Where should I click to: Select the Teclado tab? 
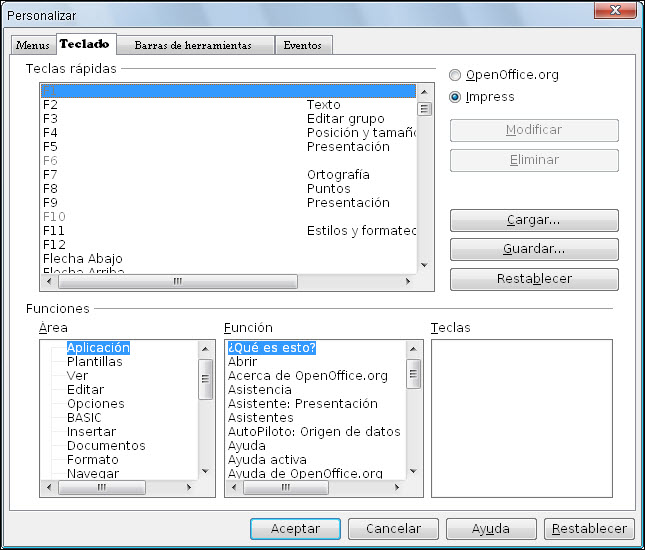[x=85, y=44]
